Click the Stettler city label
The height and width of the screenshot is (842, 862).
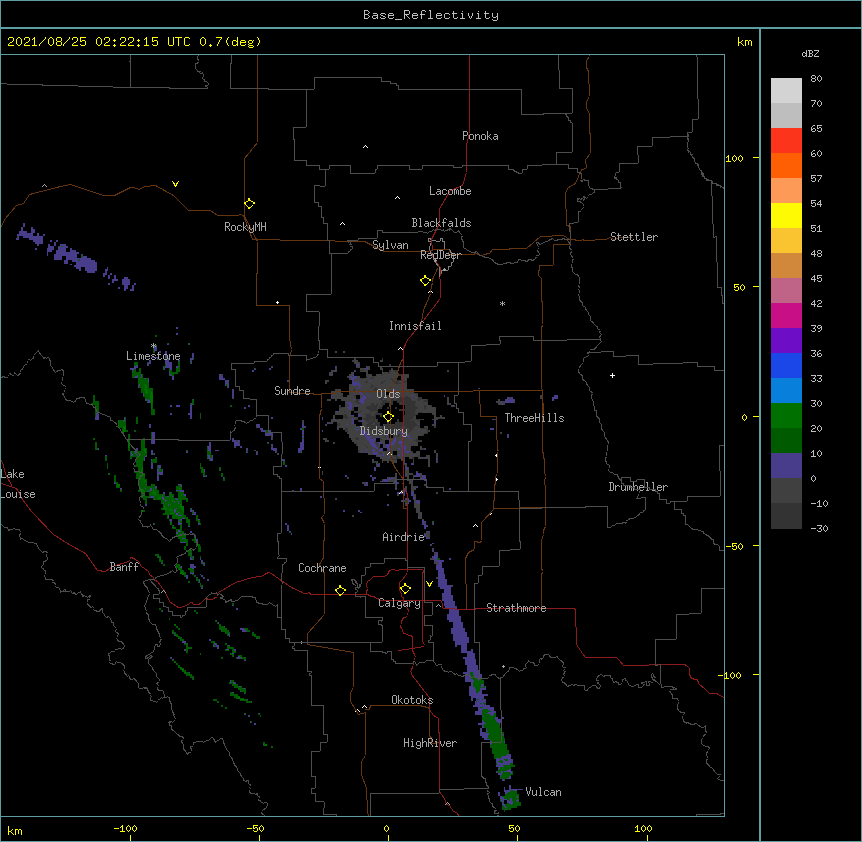[x=634, y=237]
